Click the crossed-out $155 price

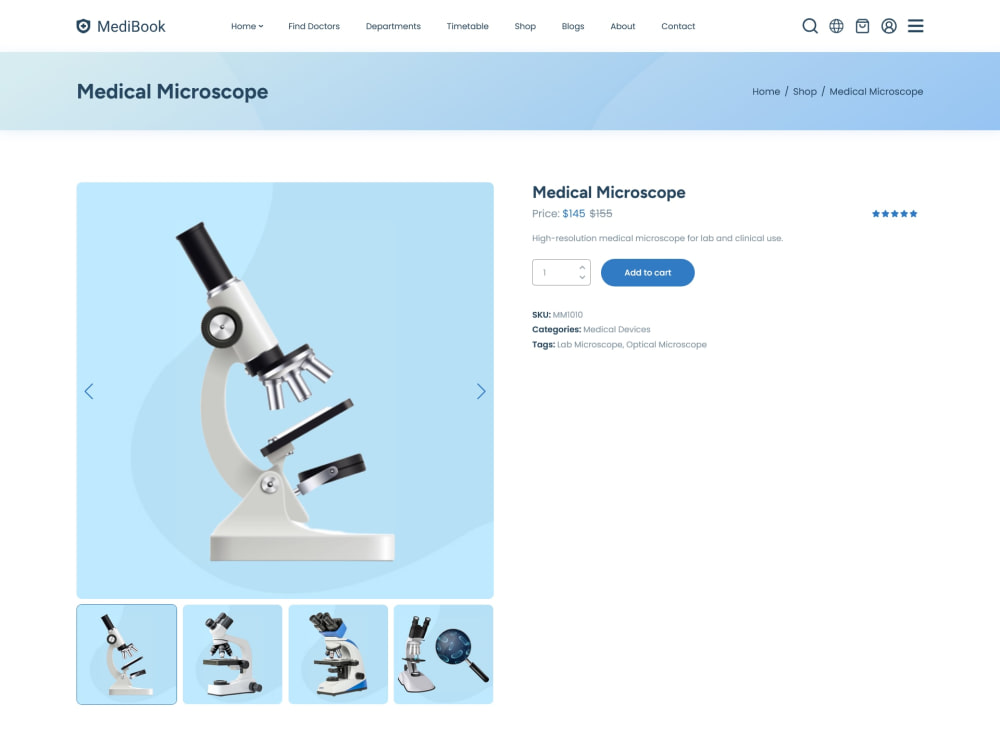pyautogui.click(x=601, y=214)
